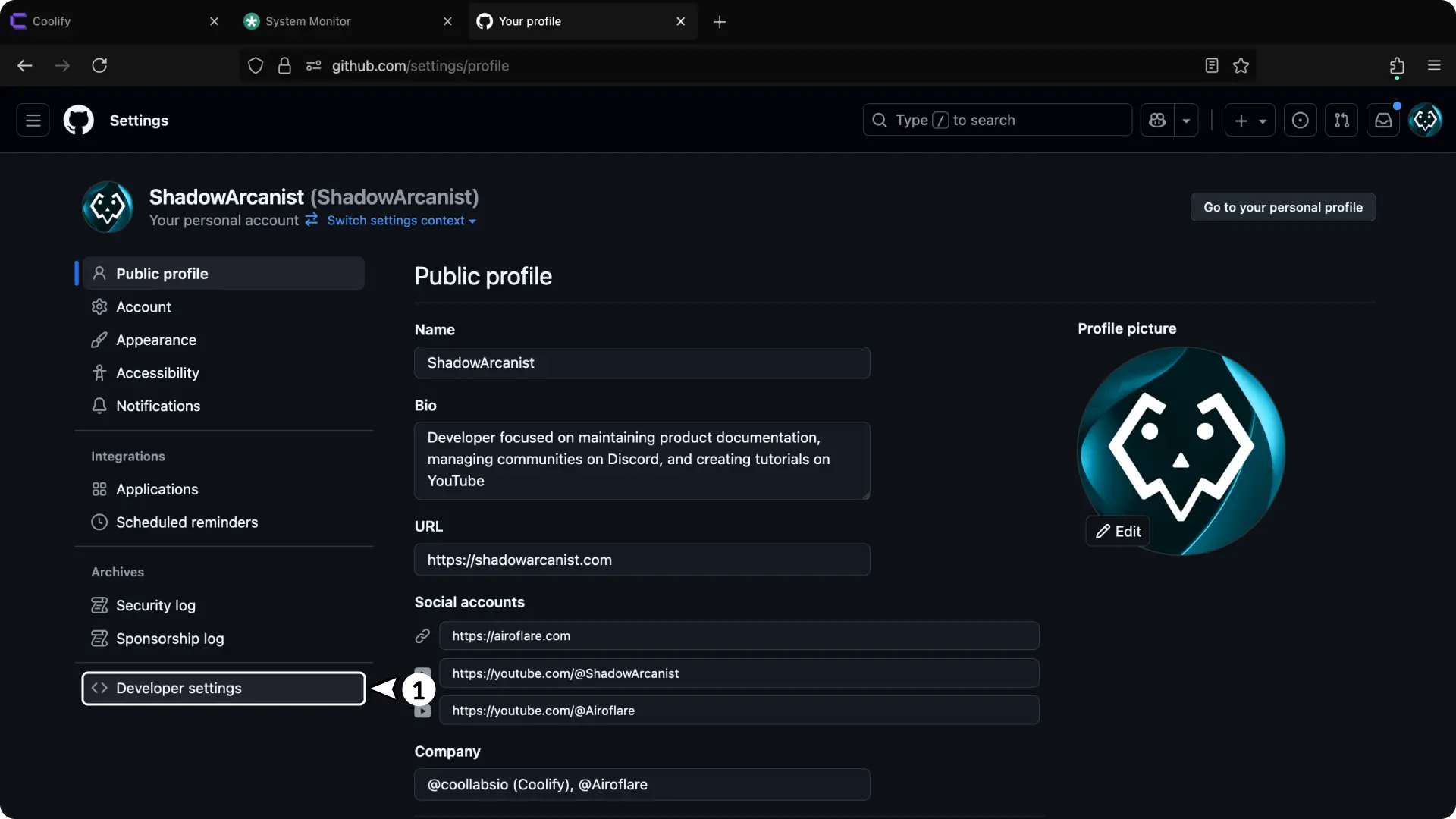Viewport: 1456px width, 819px height.
Task: Open the Account settings section
Action: tap(143, 307)
